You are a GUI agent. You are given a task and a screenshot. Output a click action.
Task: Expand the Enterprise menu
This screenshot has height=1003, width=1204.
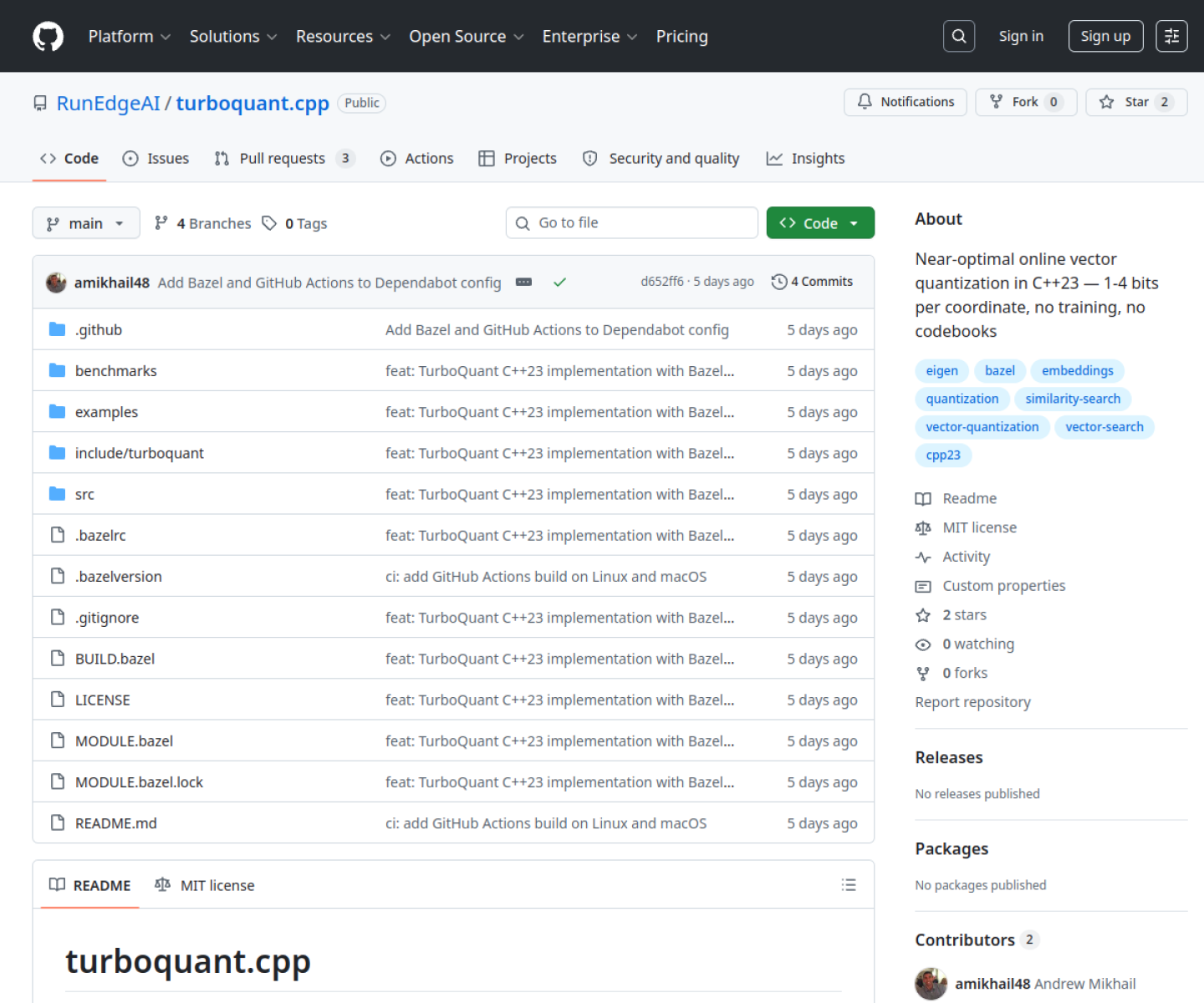(589, 37)
